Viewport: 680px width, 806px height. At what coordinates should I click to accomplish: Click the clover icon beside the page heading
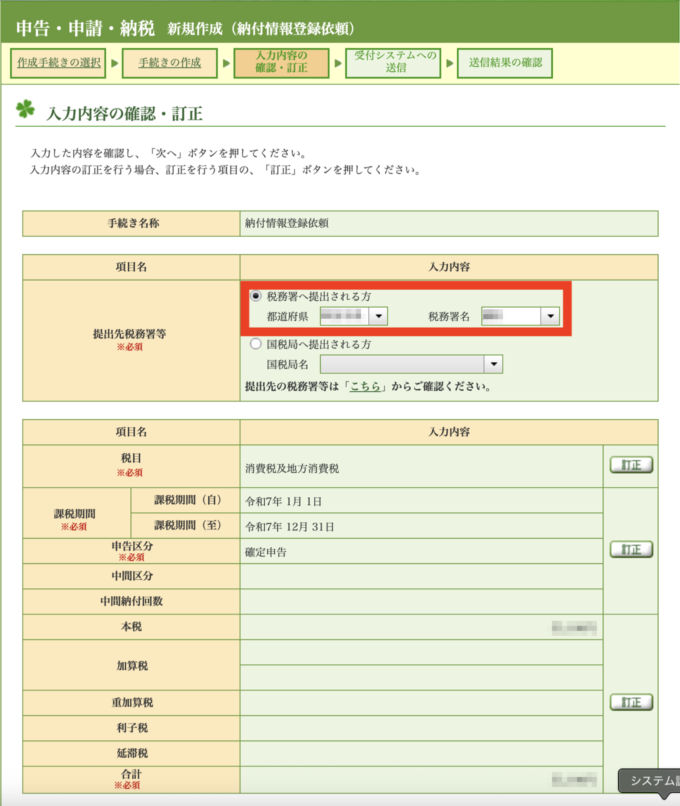click(25, 109)
